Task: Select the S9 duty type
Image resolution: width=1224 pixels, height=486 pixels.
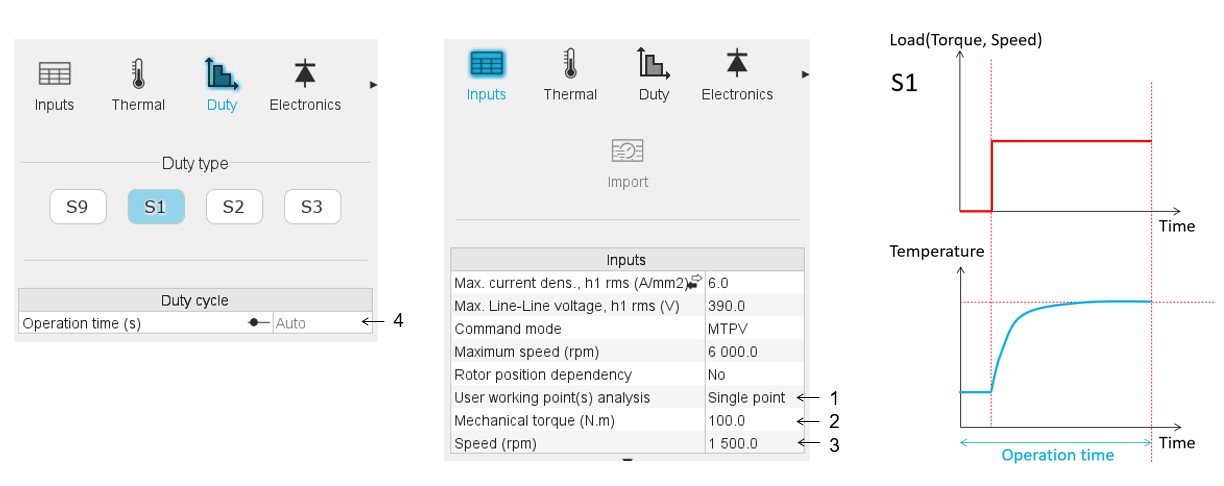Action: pos(77,207)
